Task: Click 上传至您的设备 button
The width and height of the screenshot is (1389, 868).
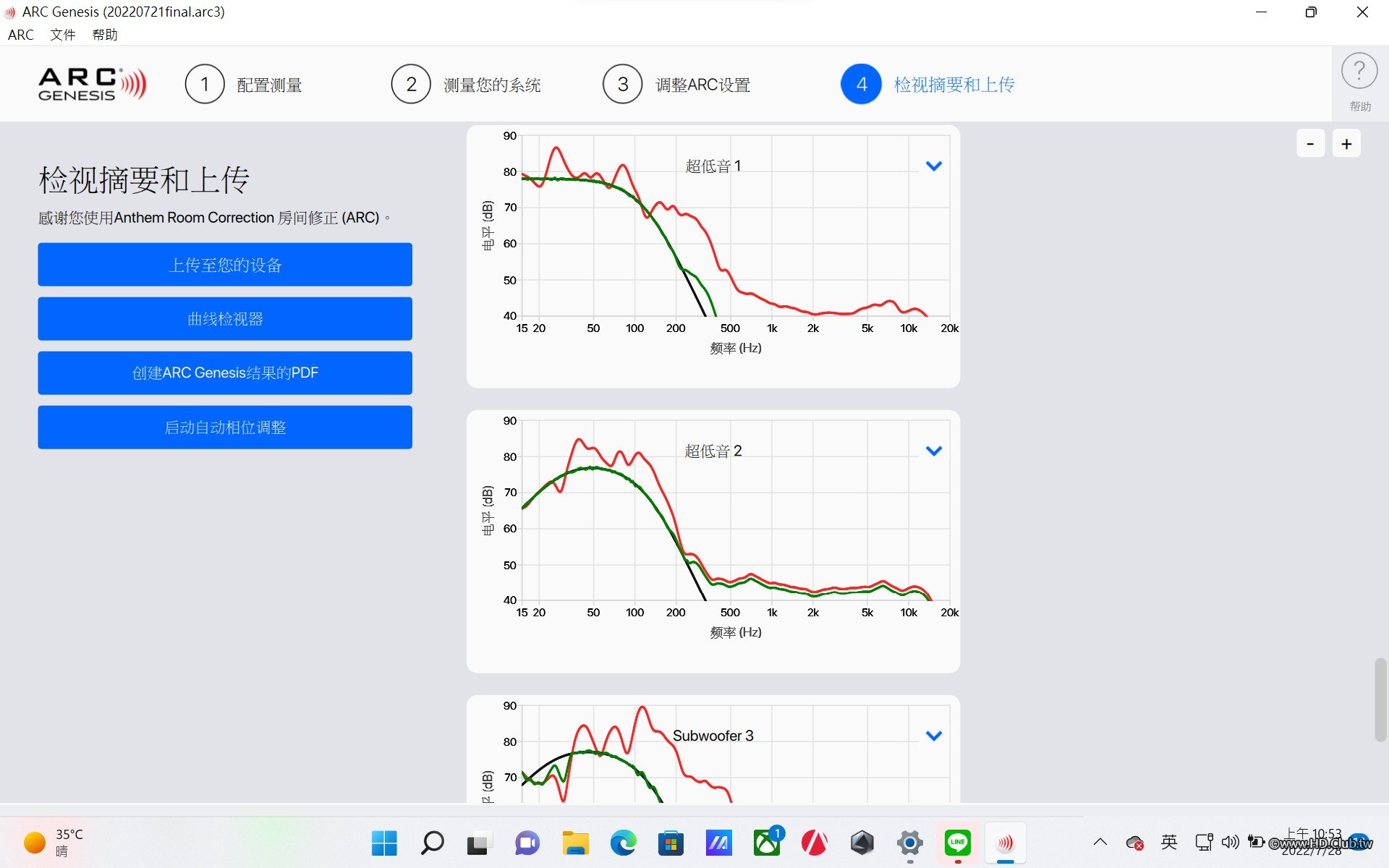Action: 225,265
